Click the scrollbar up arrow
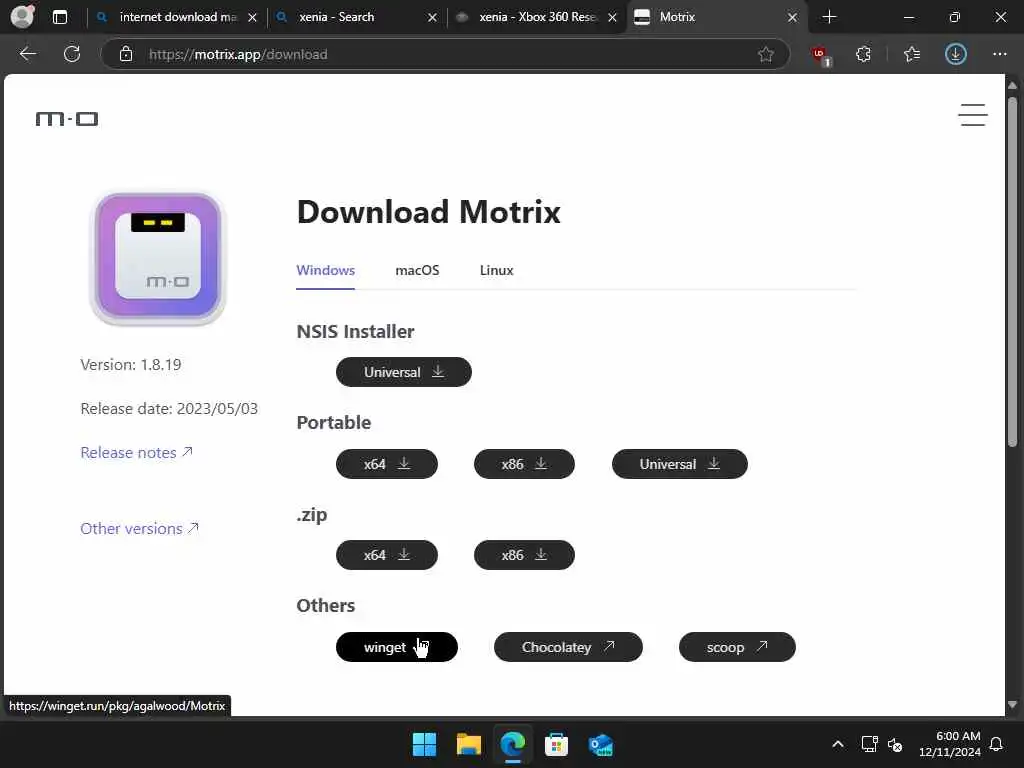 click(1012, 86)
